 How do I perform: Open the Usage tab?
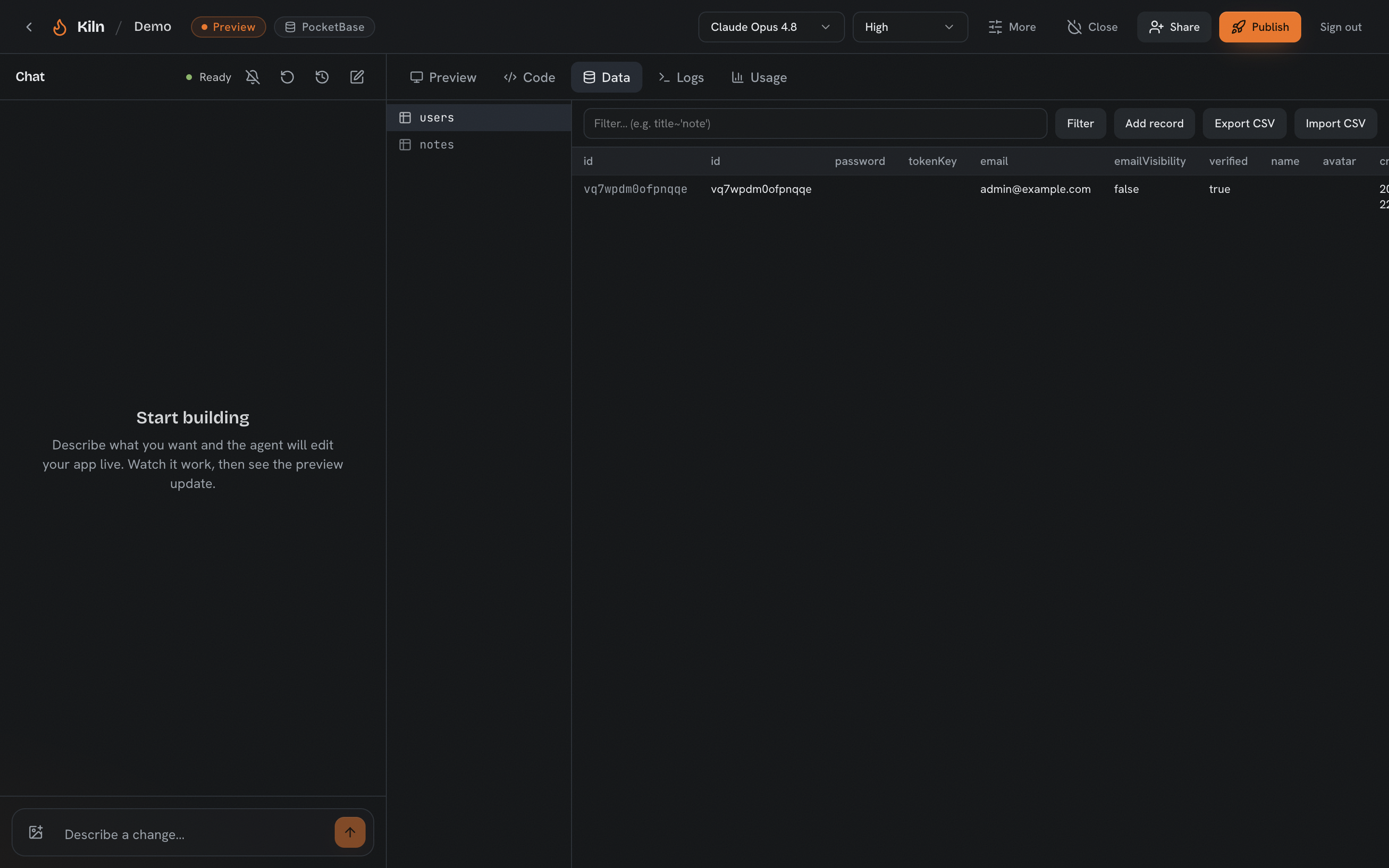tap(759, 77)
